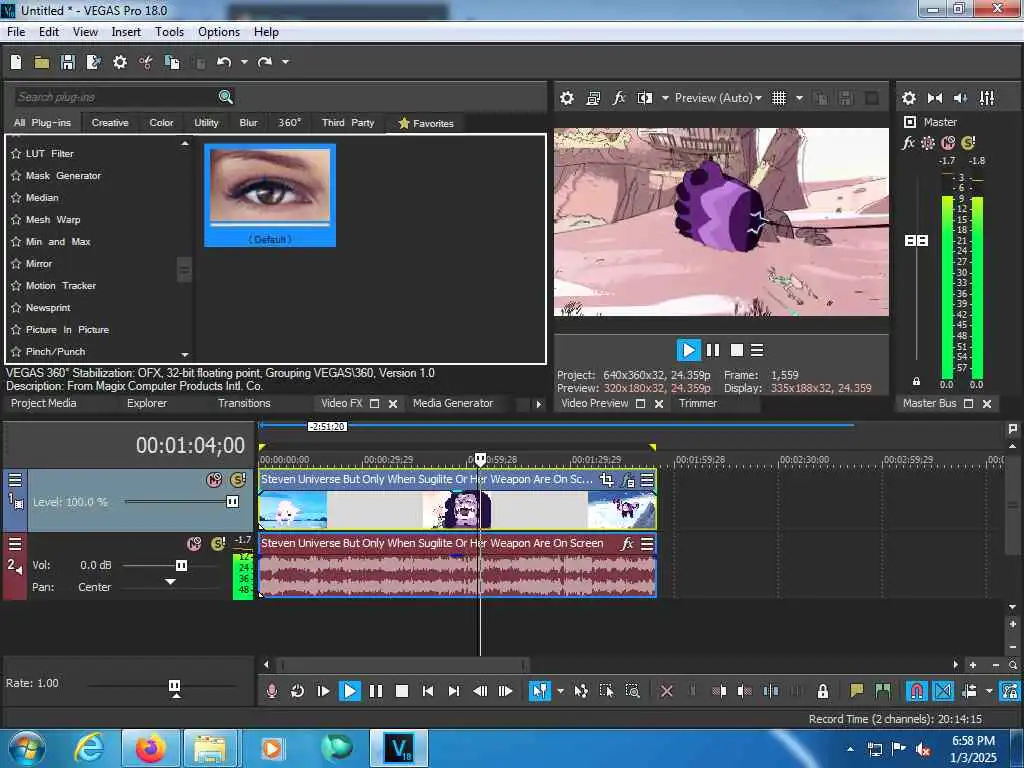
Task: Create a new project with toolbar icon
Action: (16, 62)
